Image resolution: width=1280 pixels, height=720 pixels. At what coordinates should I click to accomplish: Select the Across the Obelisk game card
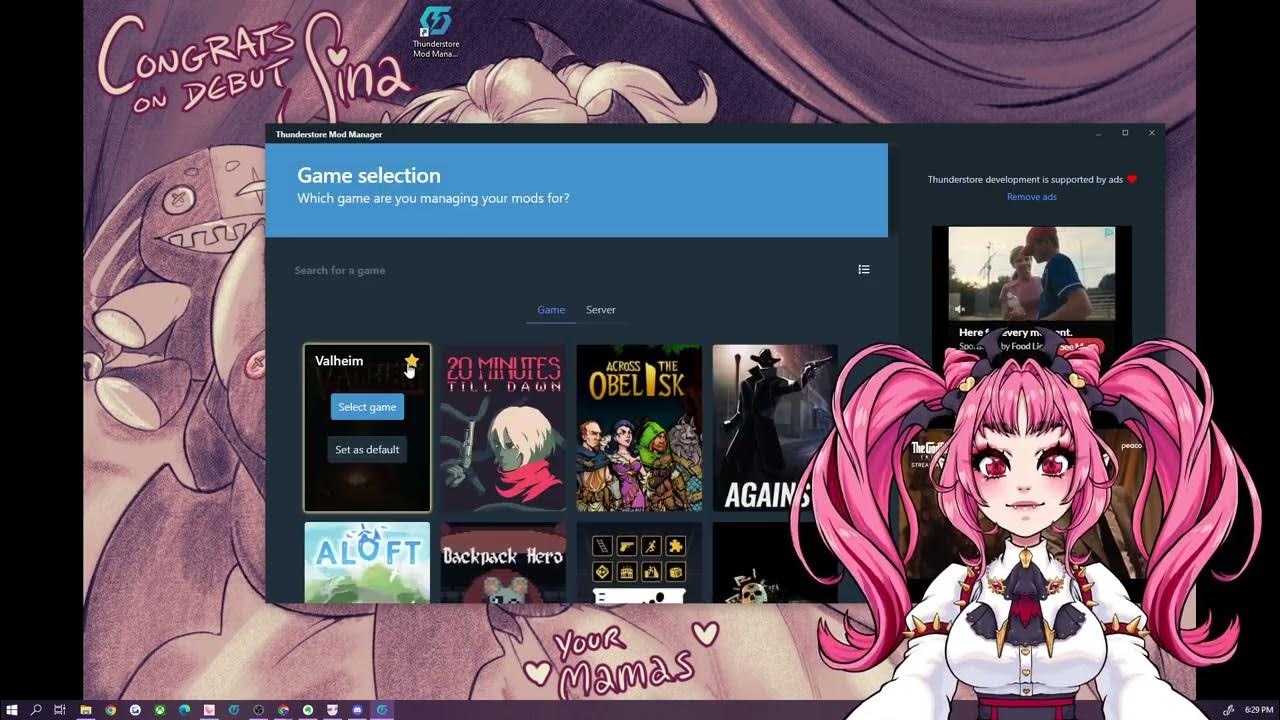639,428
